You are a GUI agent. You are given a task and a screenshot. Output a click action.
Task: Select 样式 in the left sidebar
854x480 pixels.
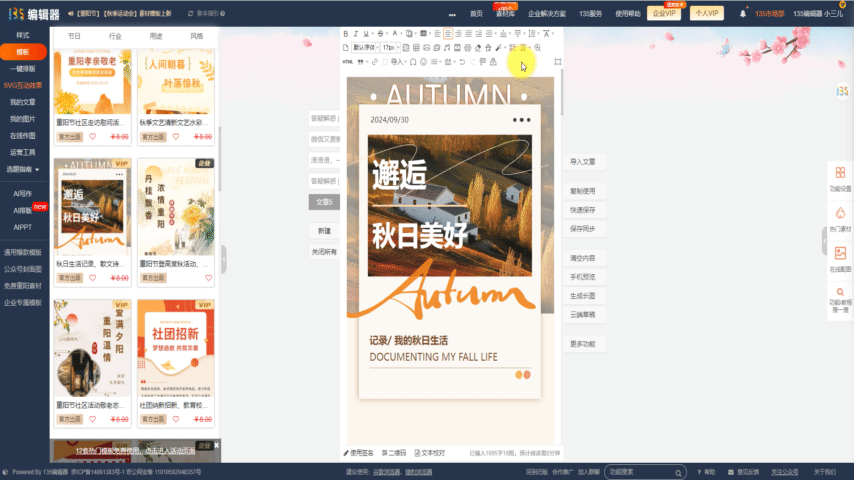pos(23,35)
